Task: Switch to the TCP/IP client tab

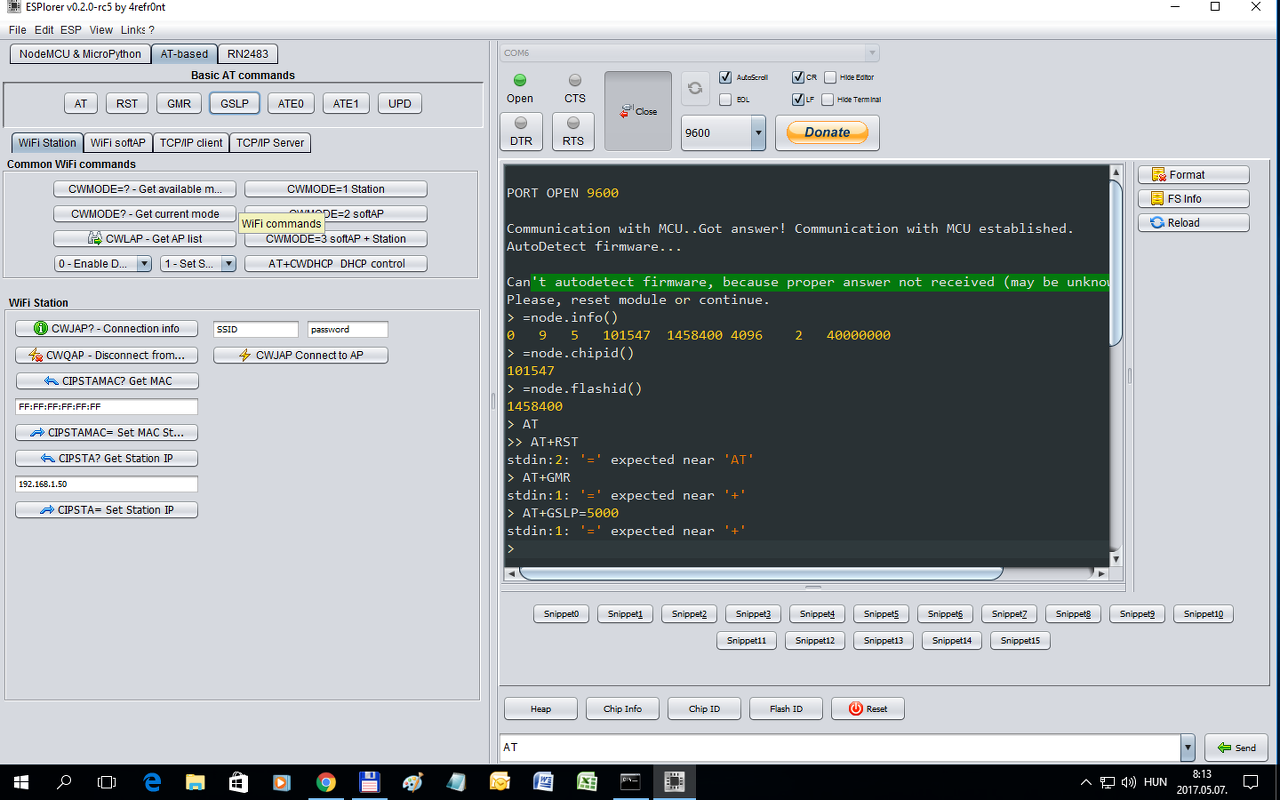Action: point(191,143)
